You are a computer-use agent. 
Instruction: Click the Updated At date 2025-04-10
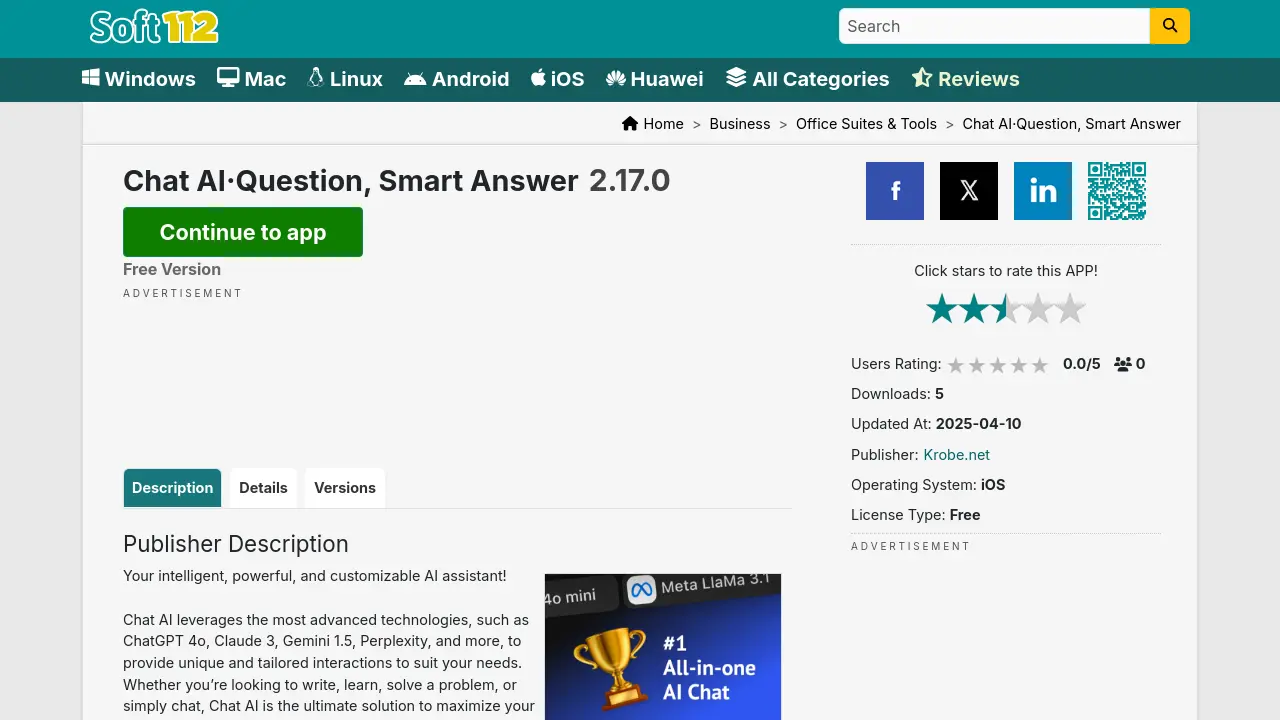(979, 424)
